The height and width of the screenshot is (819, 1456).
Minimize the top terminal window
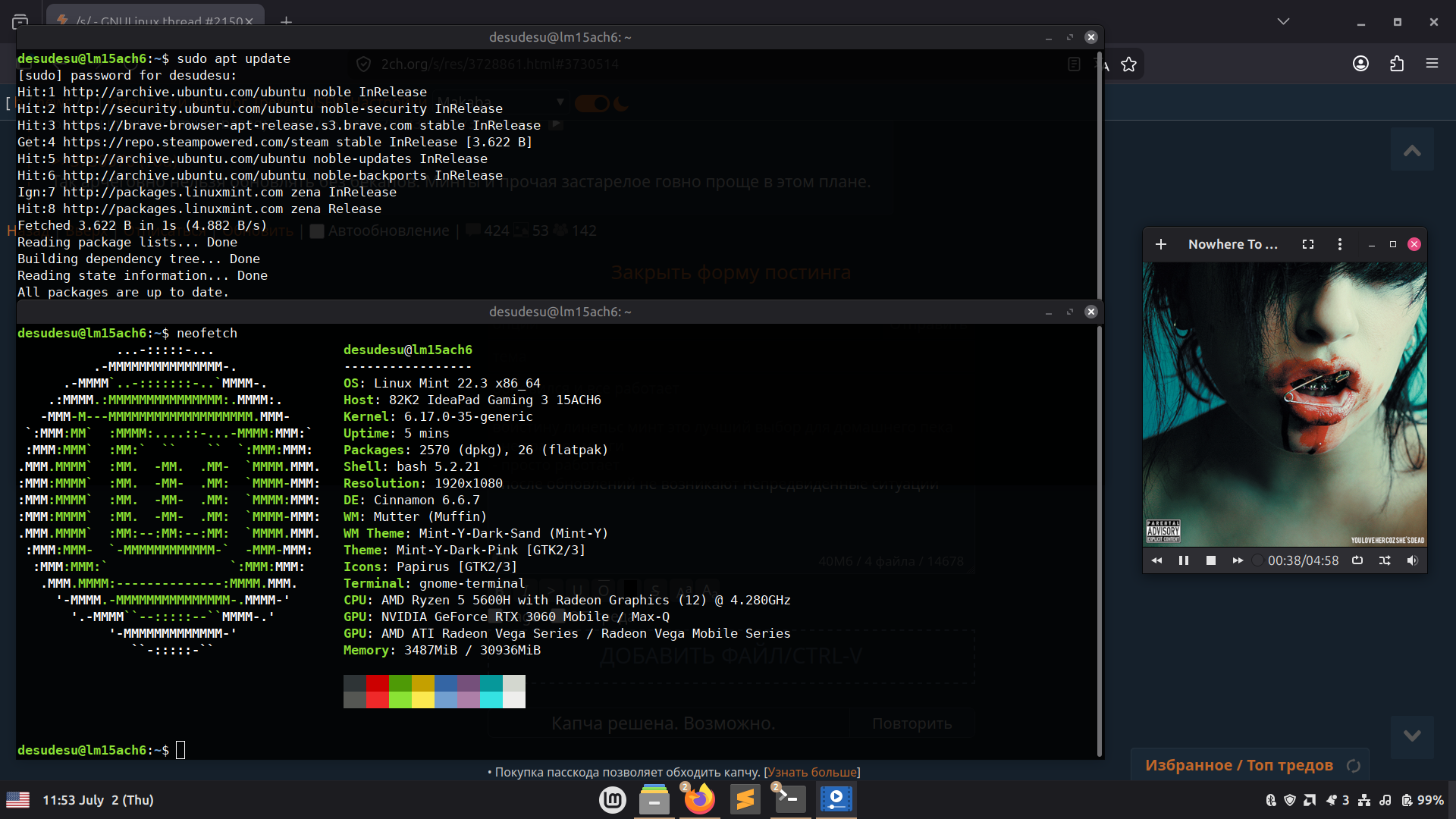(1049, 37)
